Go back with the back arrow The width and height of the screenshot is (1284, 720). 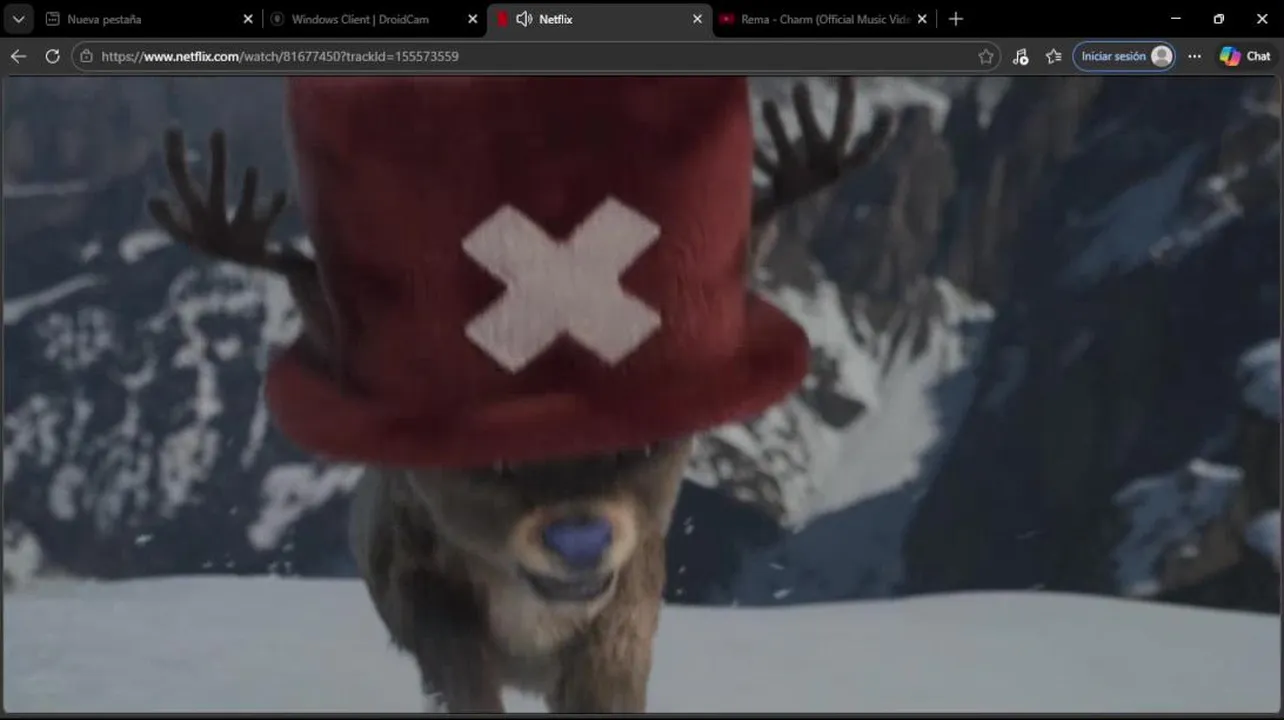18,56
